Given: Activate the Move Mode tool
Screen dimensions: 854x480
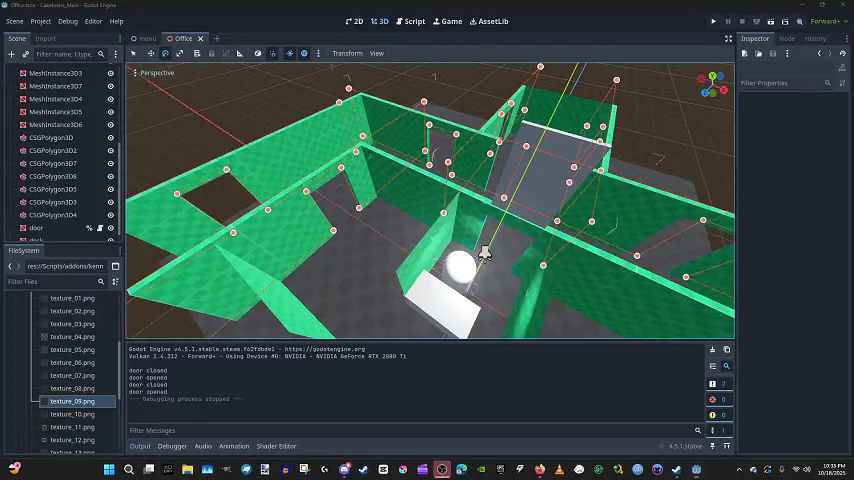Looking at the screenshot, I should [151, 53].
